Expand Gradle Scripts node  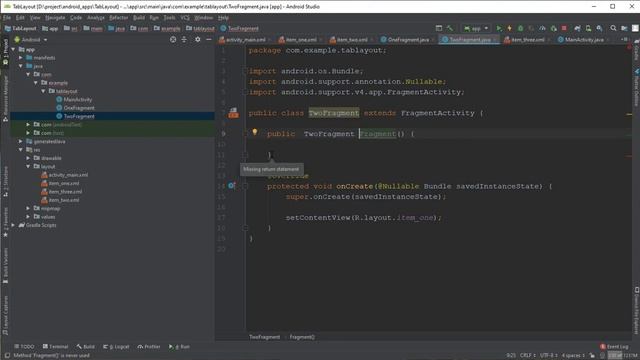pos(13,225)
